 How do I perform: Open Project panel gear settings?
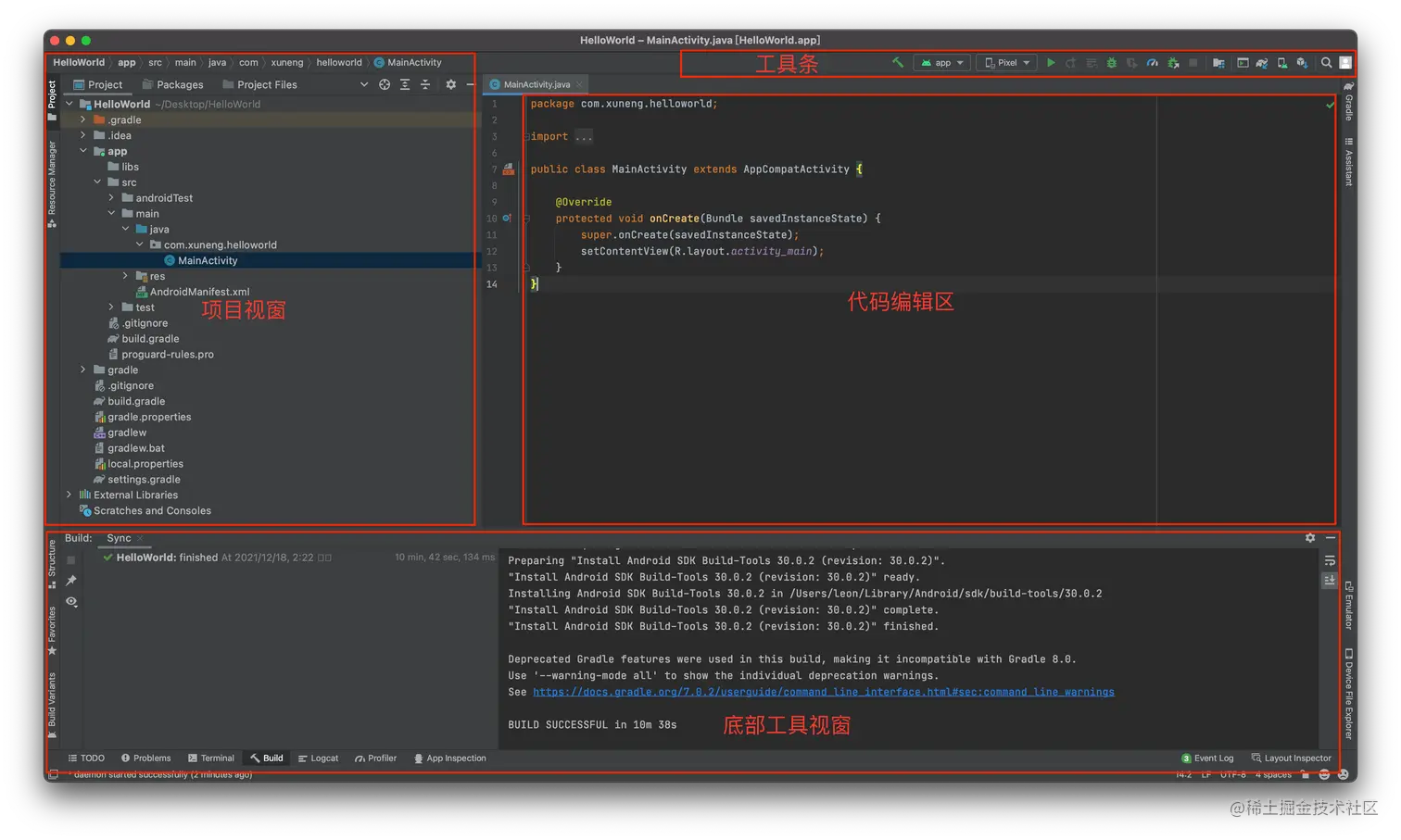451,84
